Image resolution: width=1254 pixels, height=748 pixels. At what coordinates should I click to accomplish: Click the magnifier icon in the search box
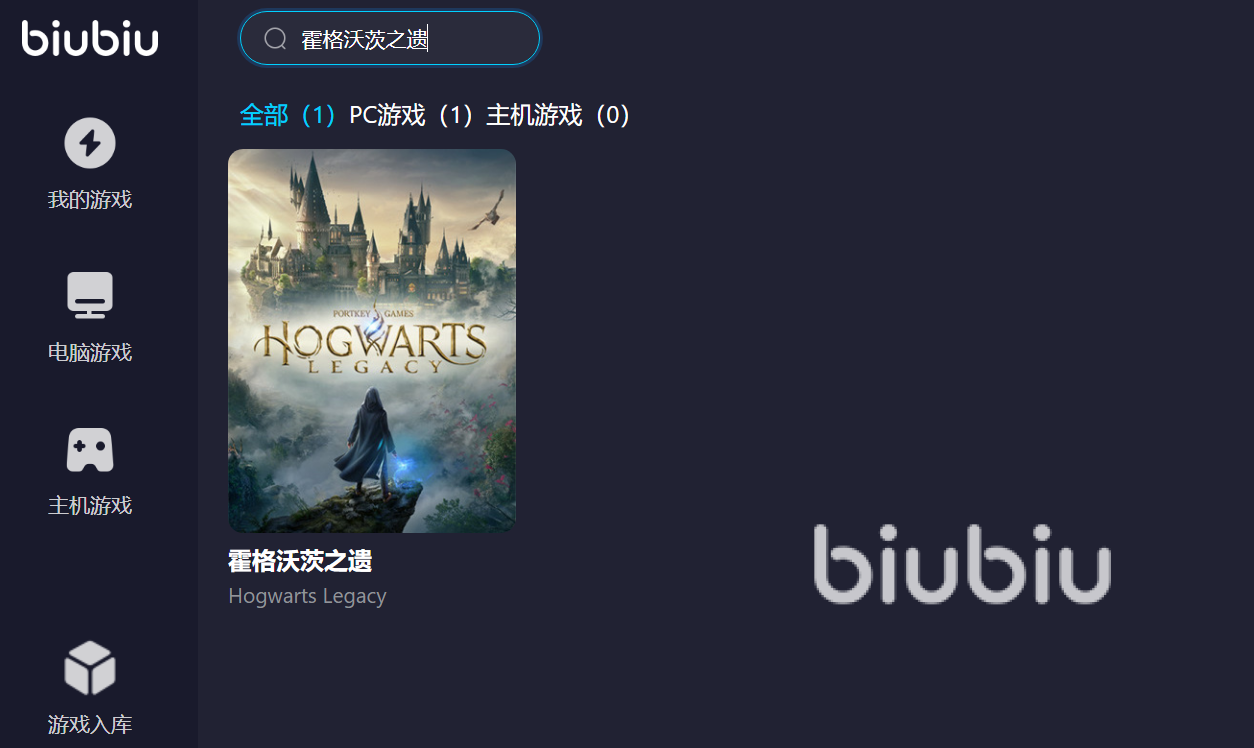point(276,39)
